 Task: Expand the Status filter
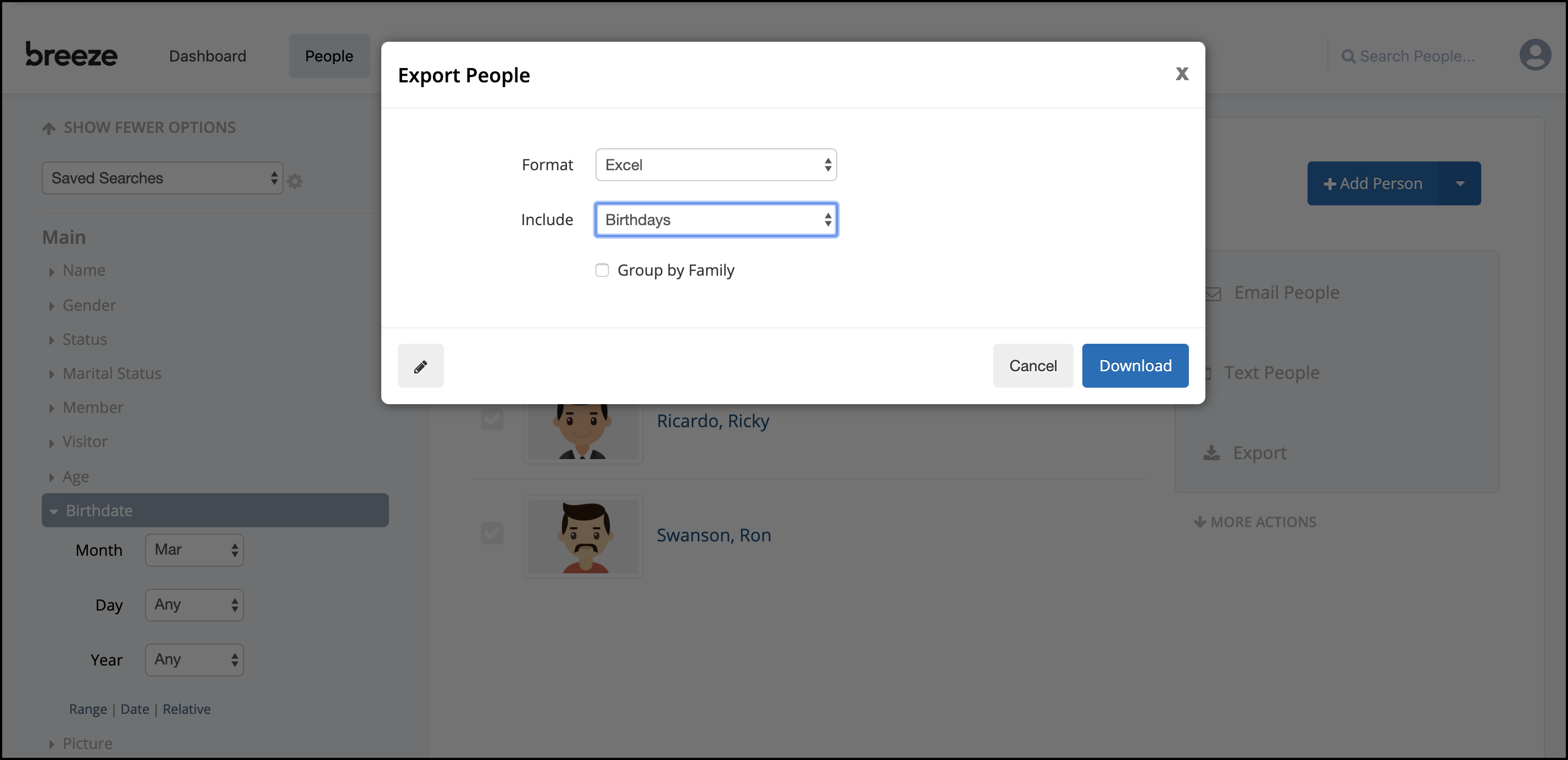78,339
